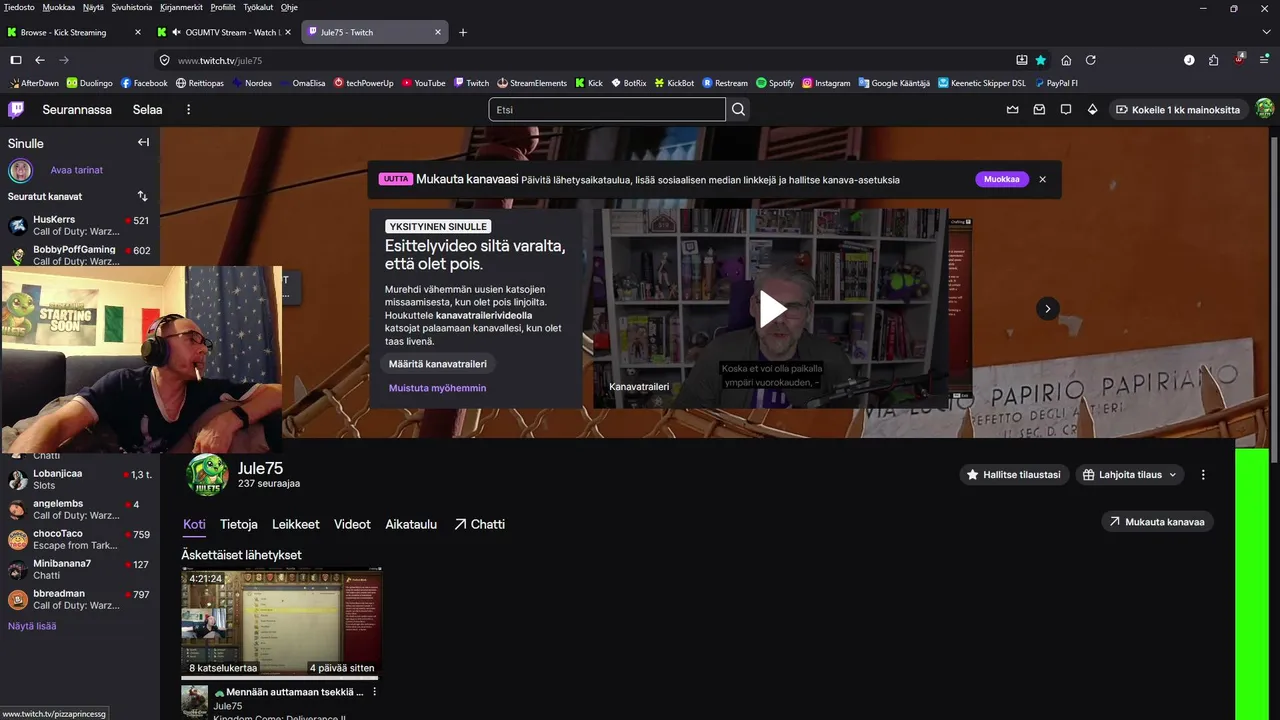Open the stories avatar next to Avaa tarinat
This screenshot has height=720, width=1280.
20,170
